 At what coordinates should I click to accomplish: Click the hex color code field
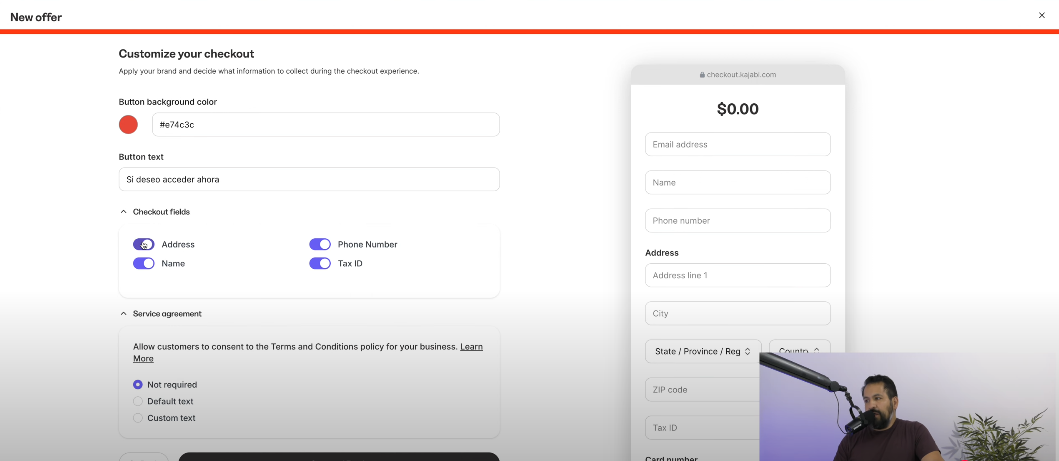coord(325,124)
